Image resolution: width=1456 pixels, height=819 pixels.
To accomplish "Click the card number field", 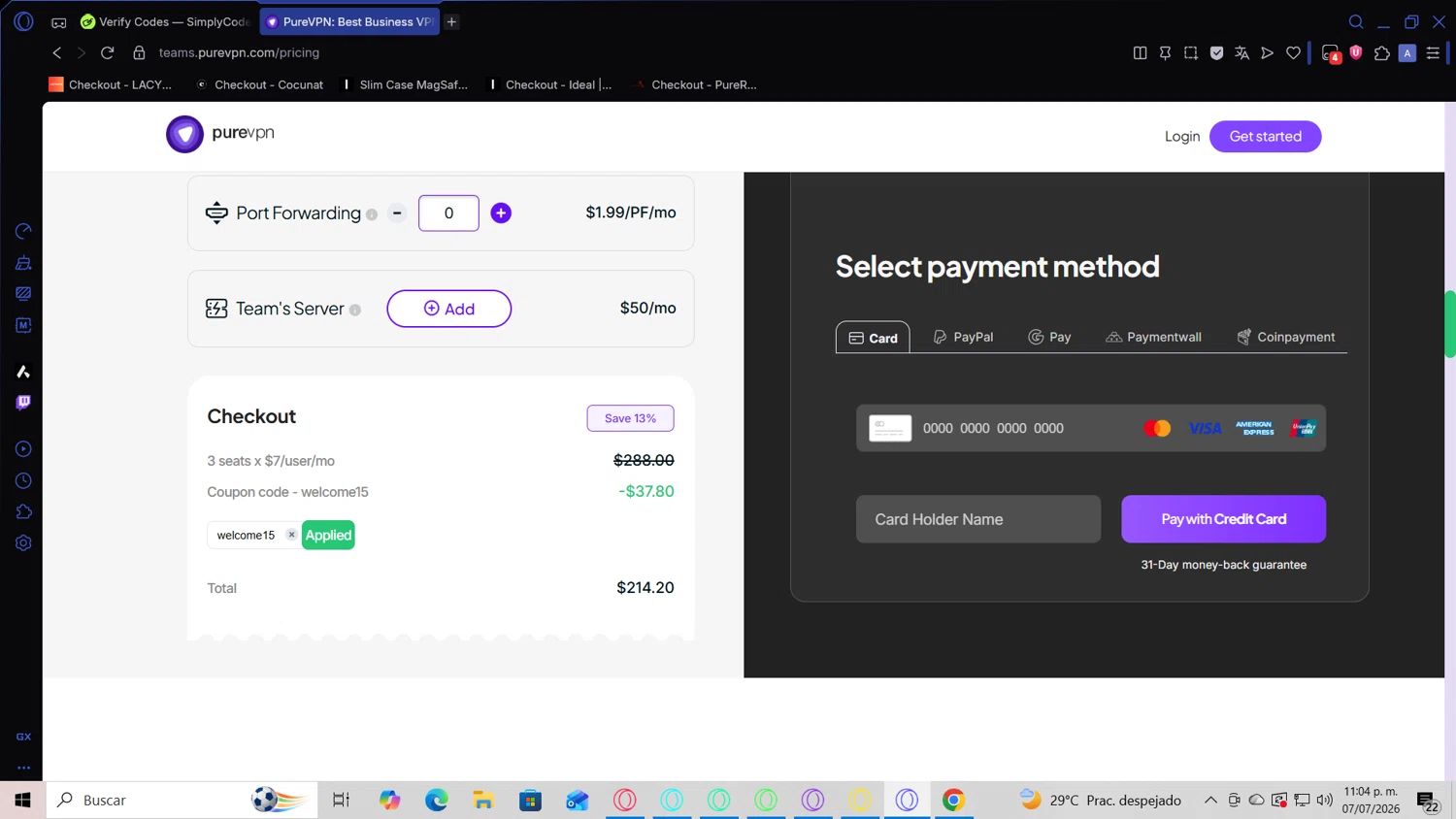I will click(x=1091, y=428).
